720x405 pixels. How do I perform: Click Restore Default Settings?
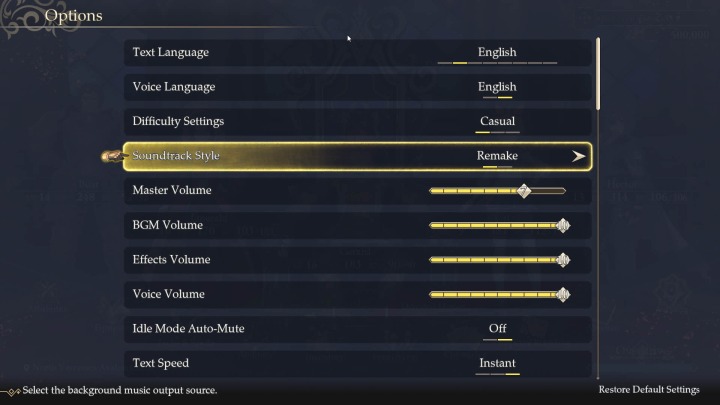649,390
